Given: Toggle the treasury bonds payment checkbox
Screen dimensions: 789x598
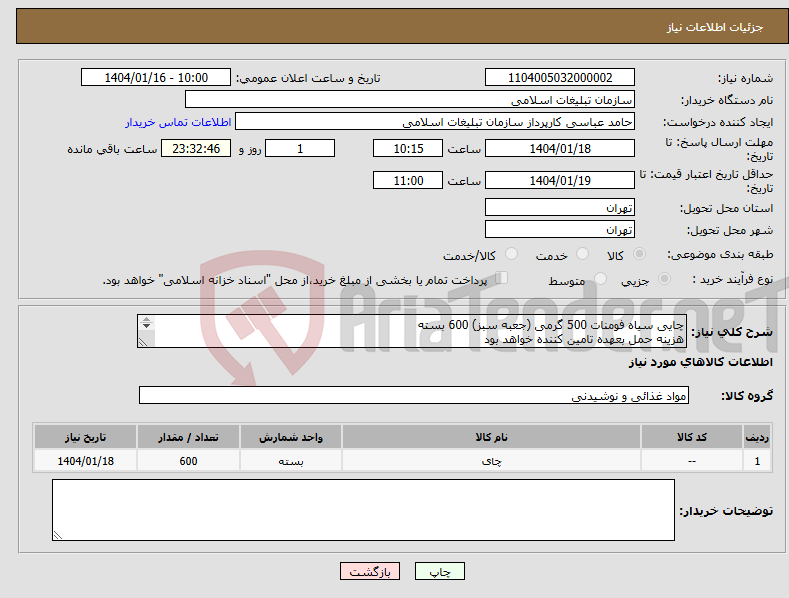Looking at the screenshot, I should (x=501, y=278).
